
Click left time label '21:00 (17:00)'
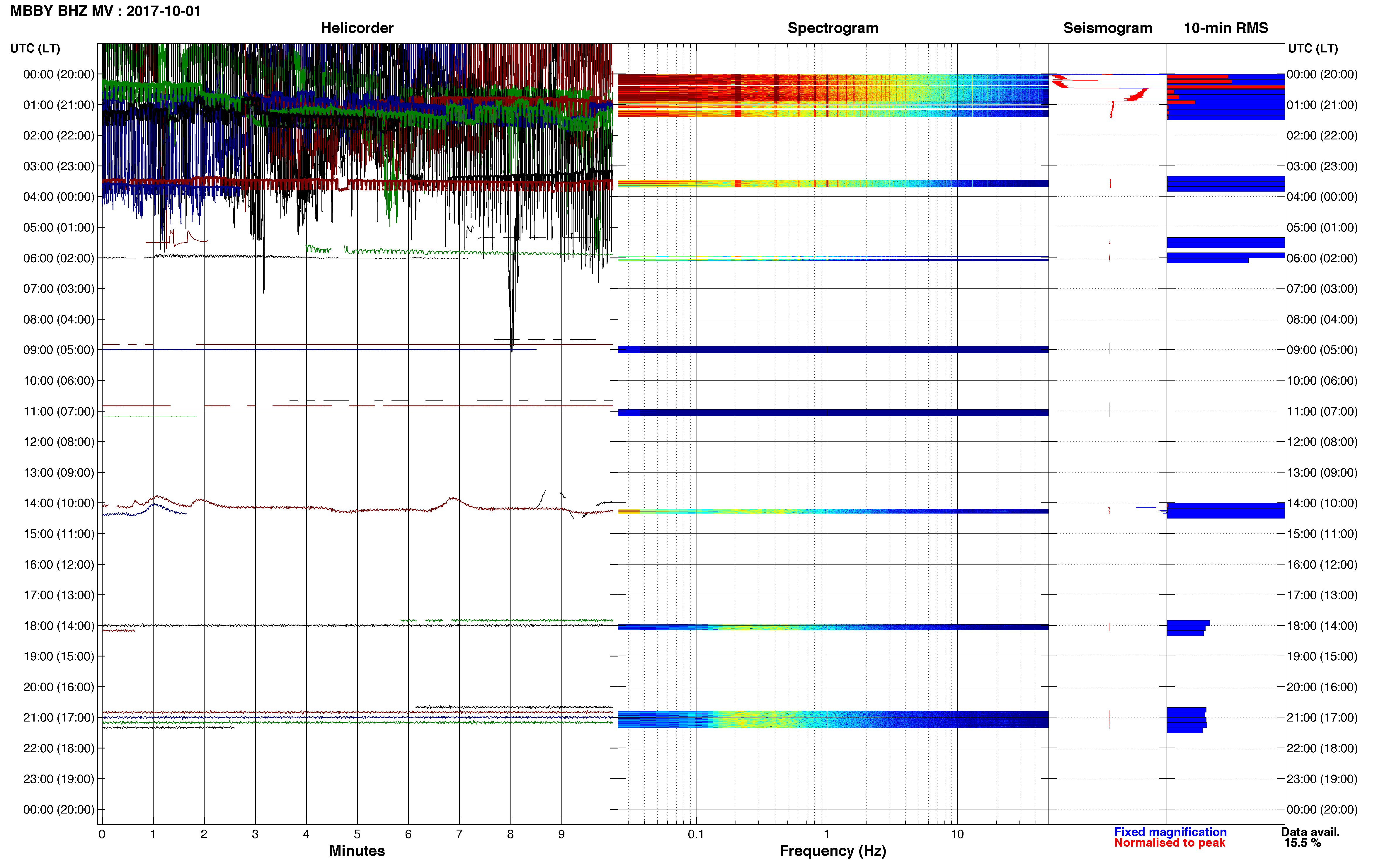pos(59,718)
